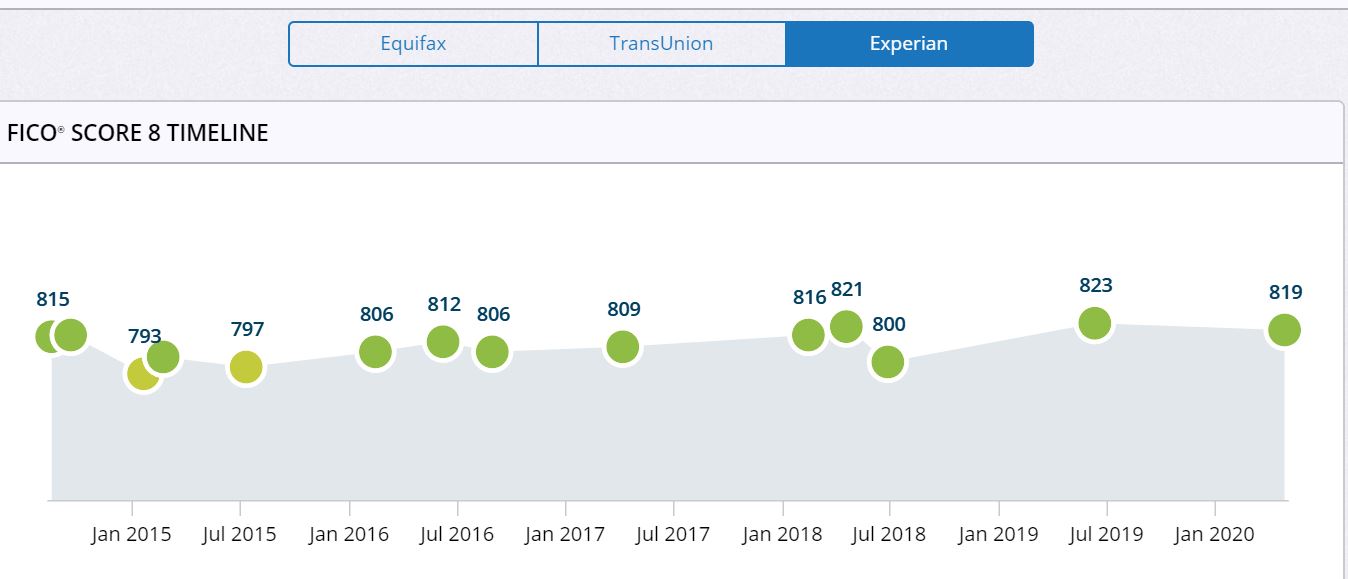Click the 806 marker near Jan 2016
Viewport: 1348px width, 579px height.
coord(375,352)
